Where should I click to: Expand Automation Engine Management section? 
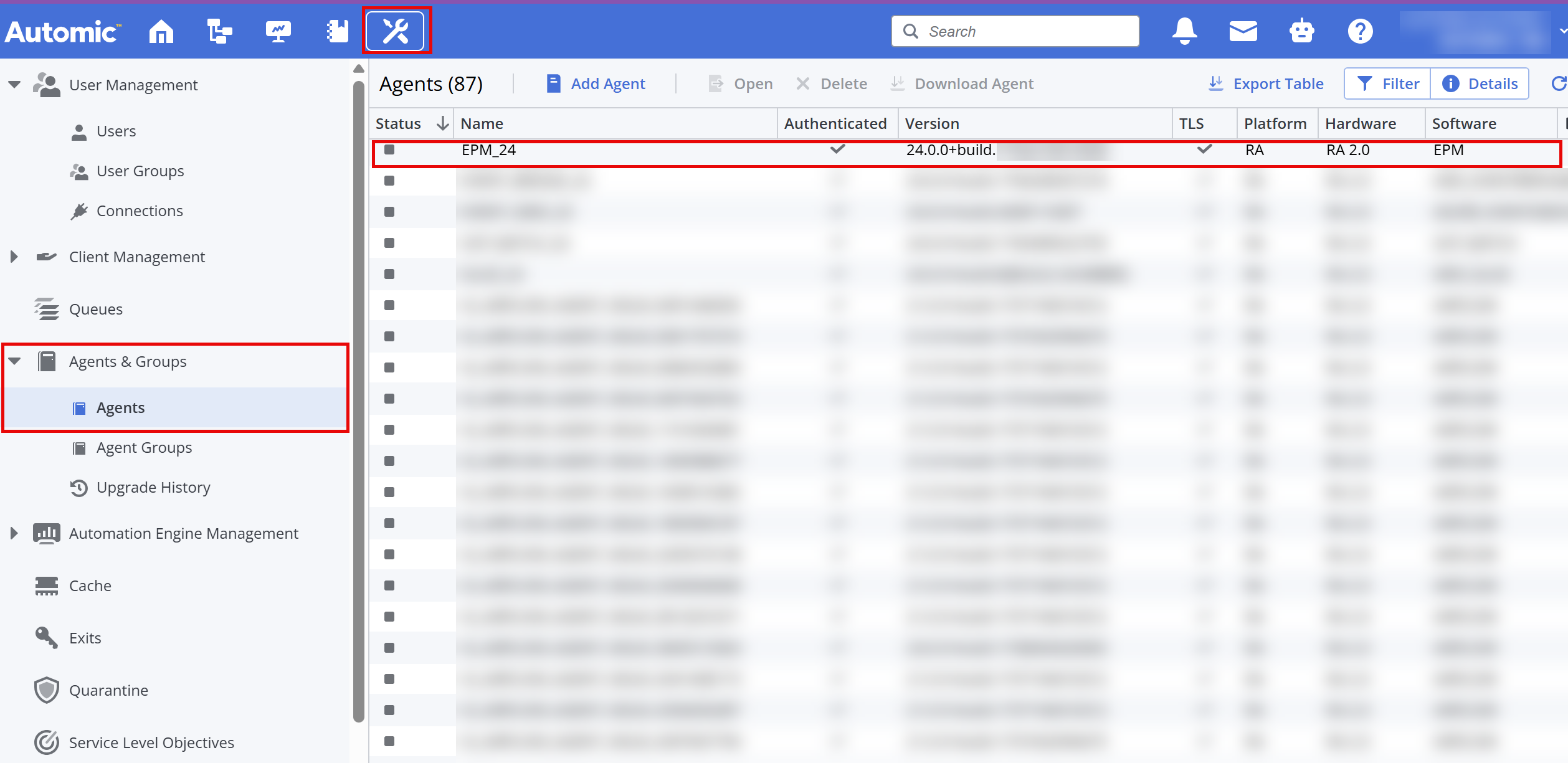(14, 533)
